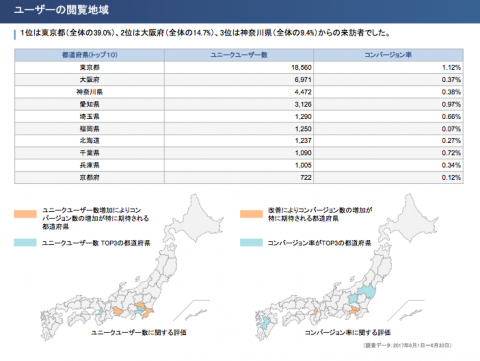
Task: Click the orange legend swatch on right map
Action: pos(251,214)
